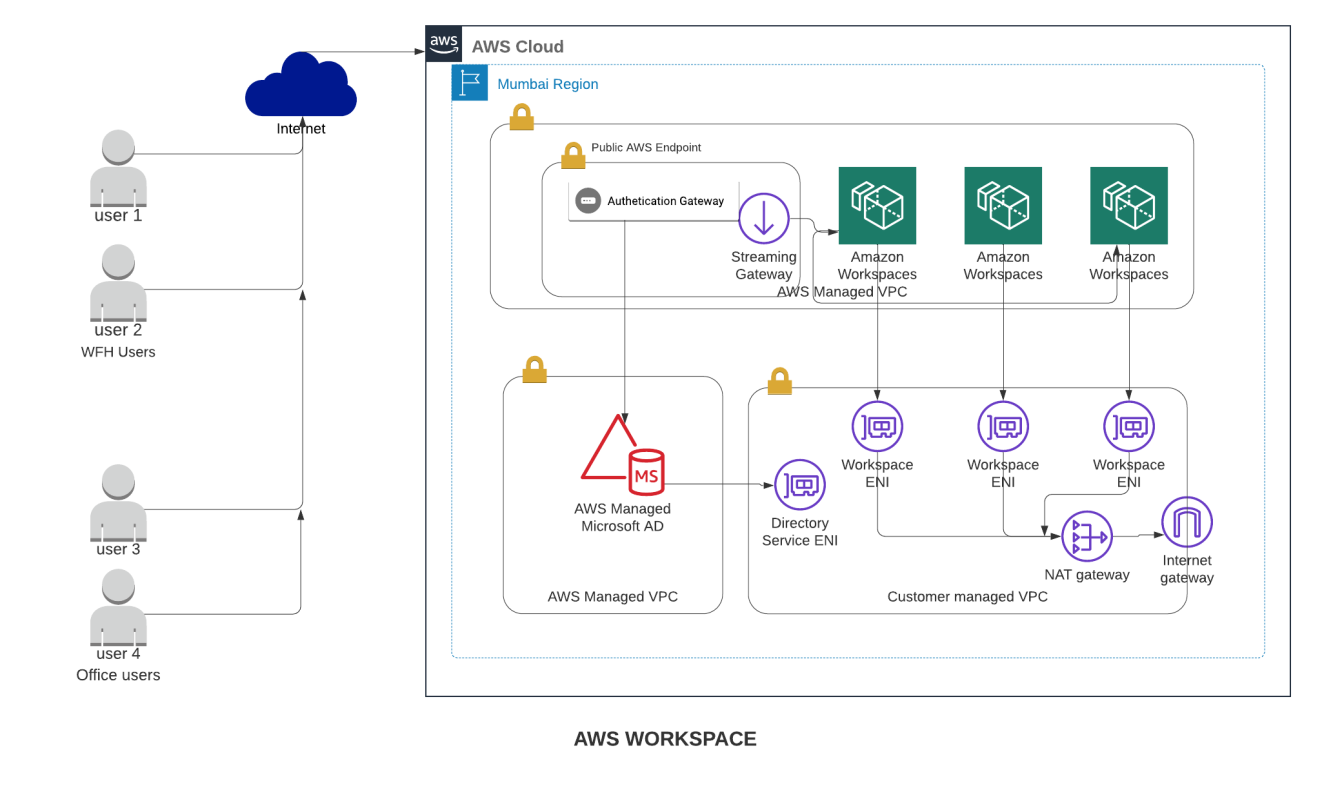Click the 'Office users' label

[118, 675]
